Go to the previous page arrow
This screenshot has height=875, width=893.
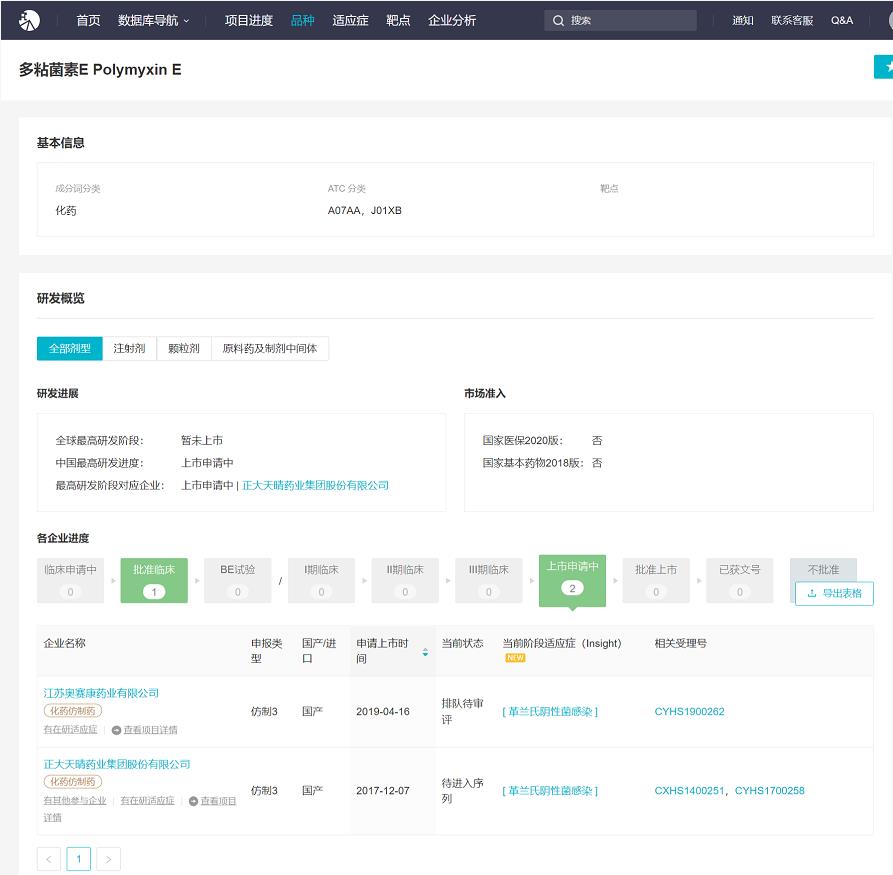[49, 858]
